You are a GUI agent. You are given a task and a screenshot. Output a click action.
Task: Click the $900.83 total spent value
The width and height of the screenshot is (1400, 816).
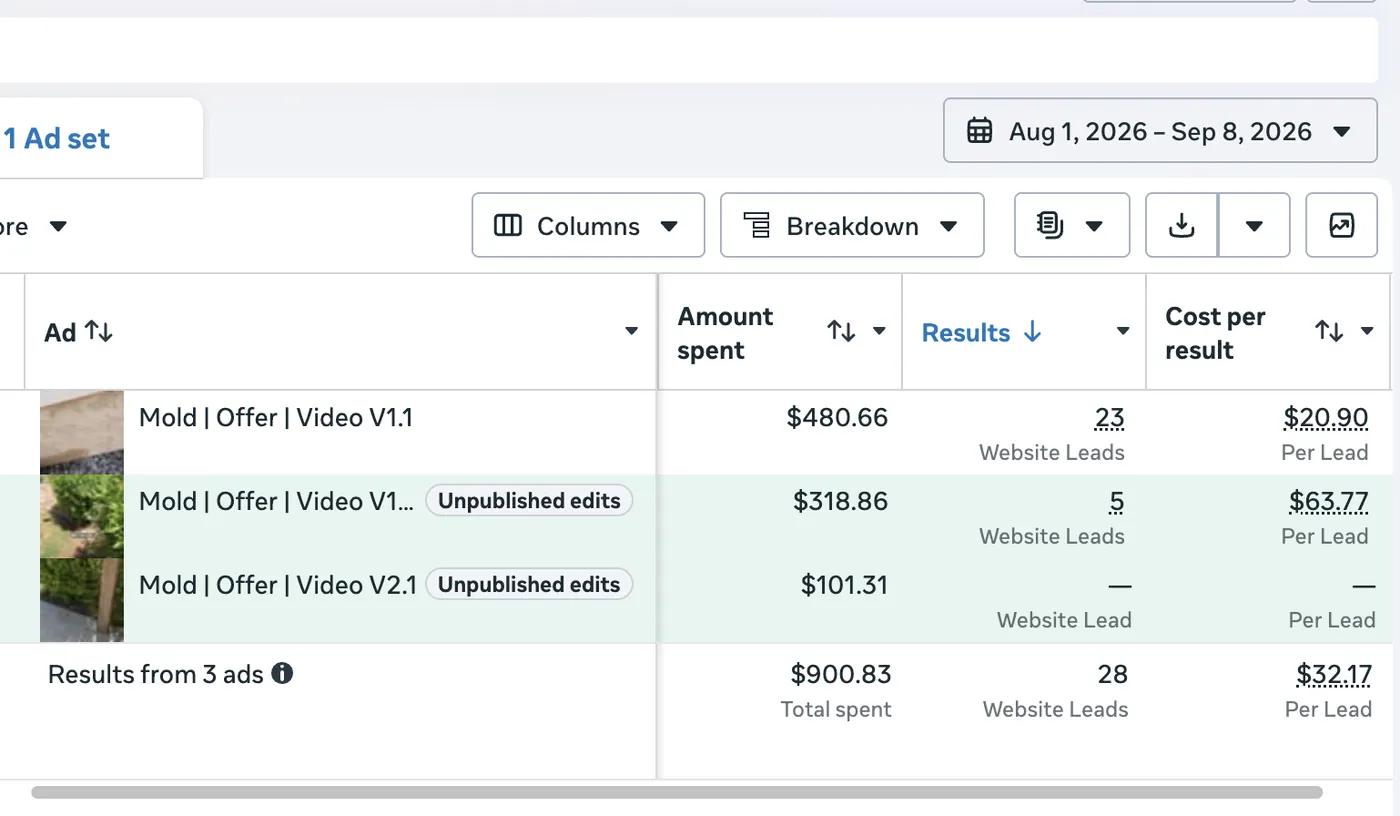[841, 675]
